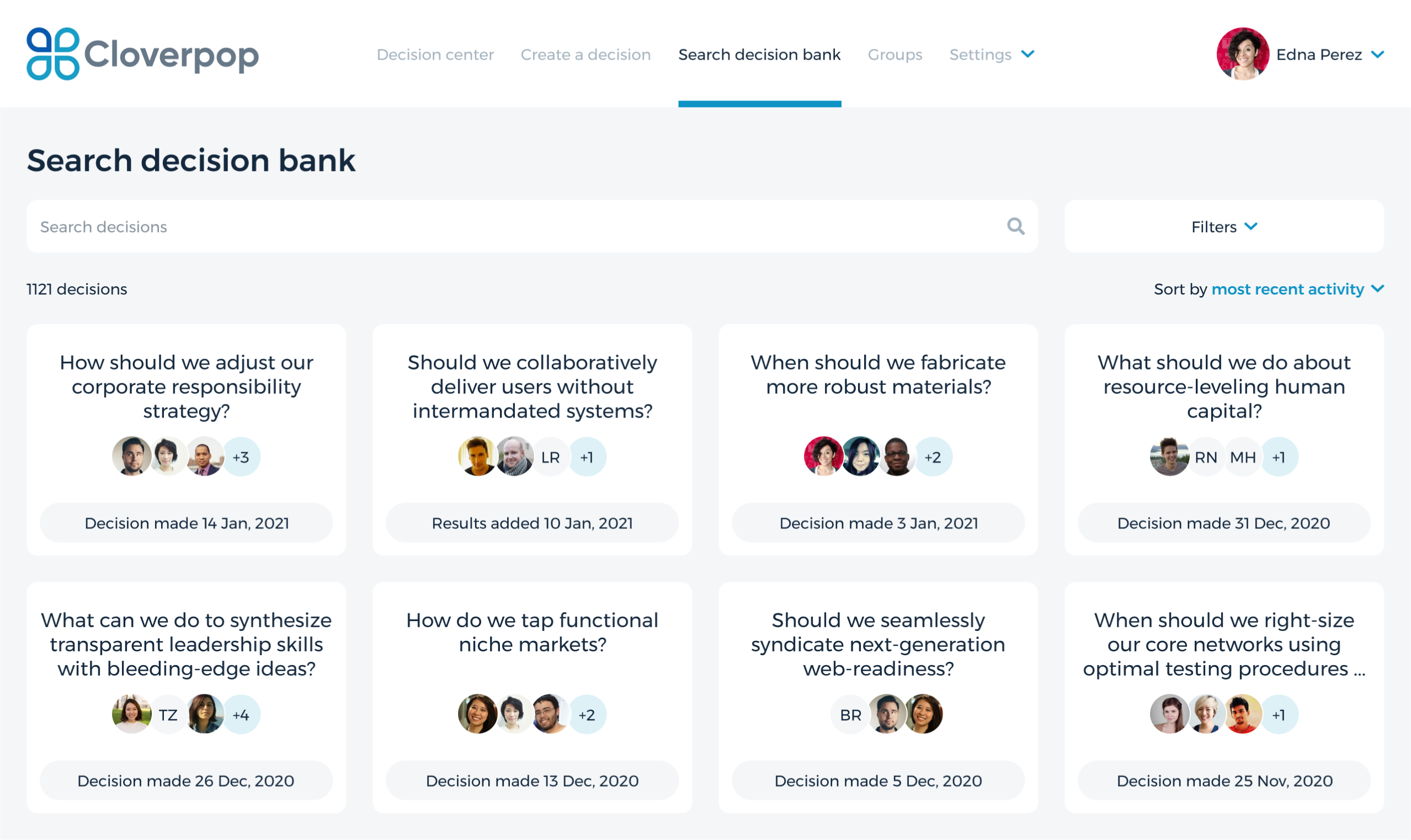The width and height of the screenshot is (1411, 840).
Task: Click the +4 participants badge
Action: click(241, 715)
